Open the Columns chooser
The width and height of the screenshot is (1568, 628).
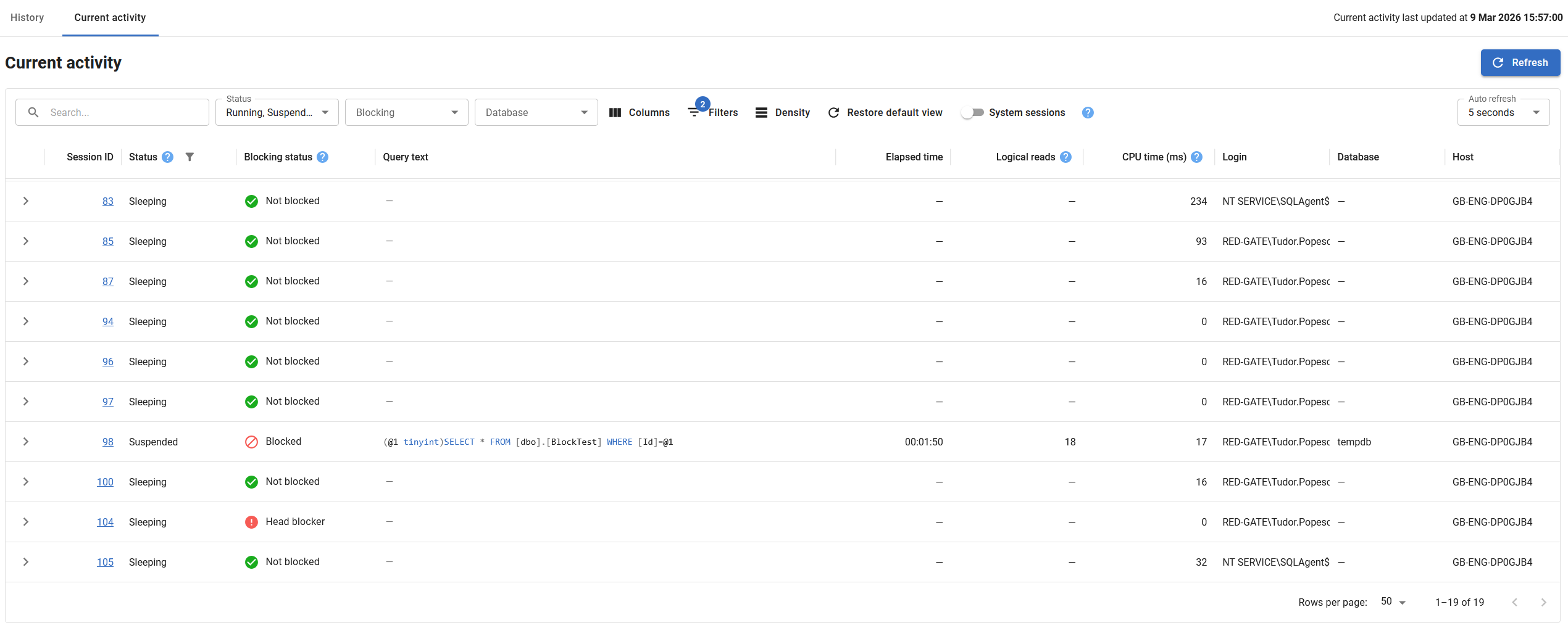[x=639, y=112]
